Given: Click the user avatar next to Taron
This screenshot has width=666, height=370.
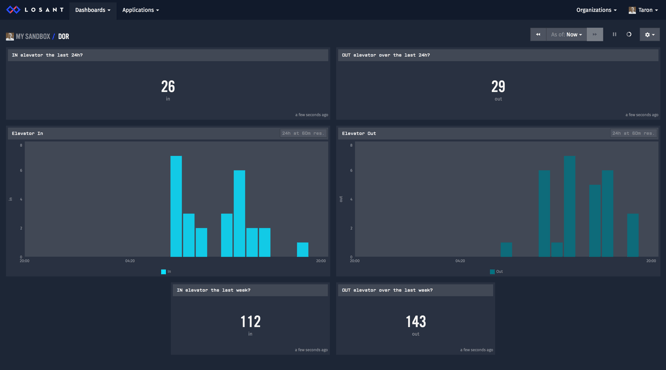Looking at the screenshot, I should pos(632,10).
